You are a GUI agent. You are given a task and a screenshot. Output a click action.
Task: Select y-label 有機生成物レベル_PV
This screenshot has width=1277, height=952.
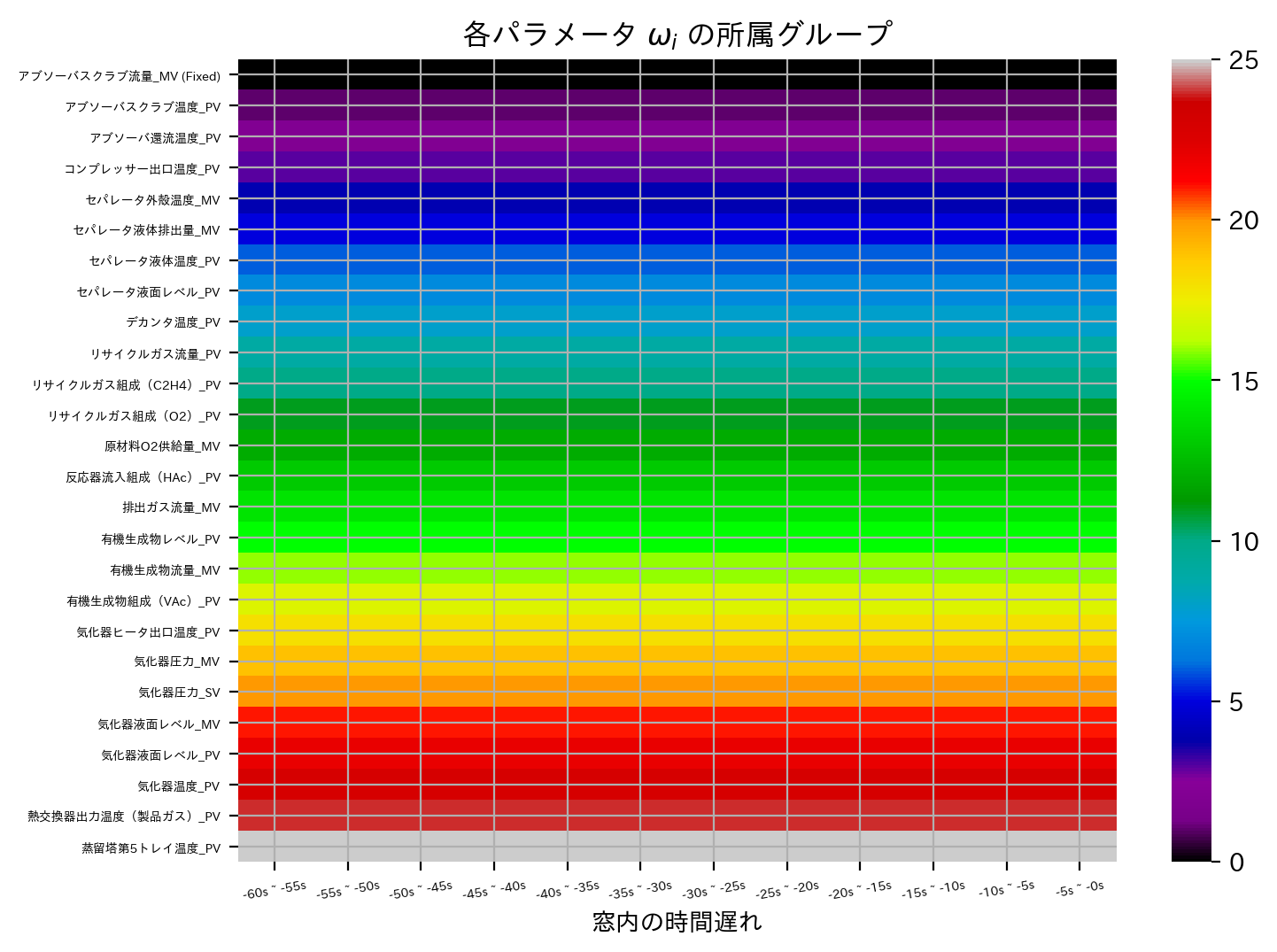coord(160,539)
